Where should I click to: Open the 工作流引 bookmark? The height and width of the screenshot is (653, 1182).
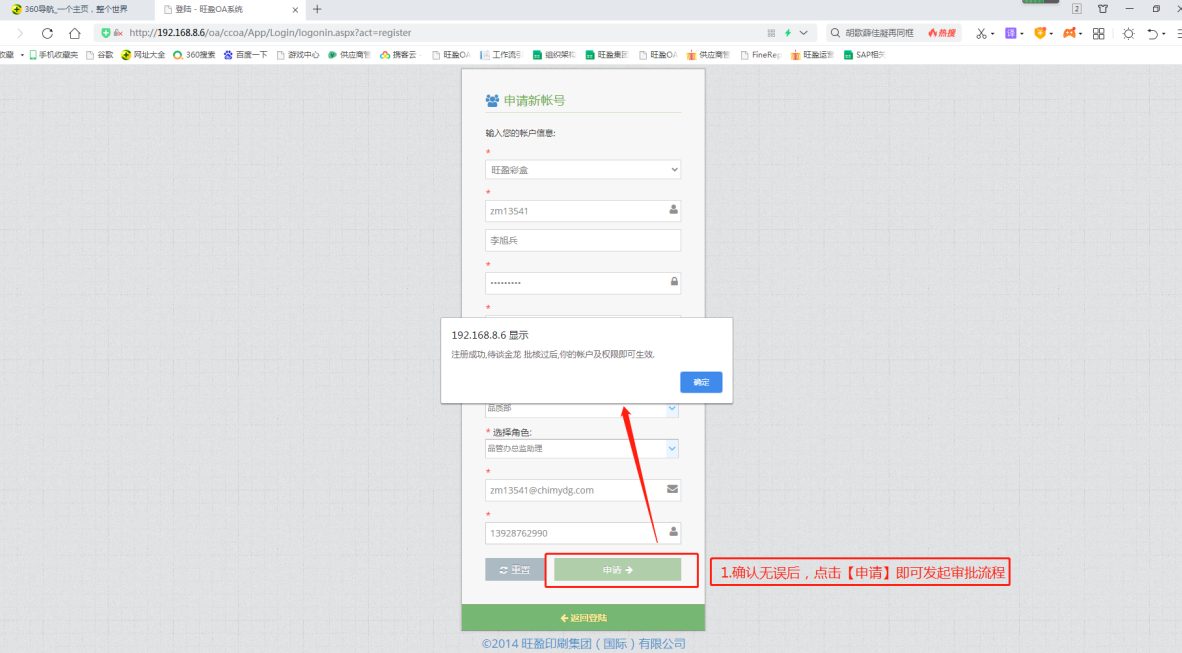click(x=501, y=55)
